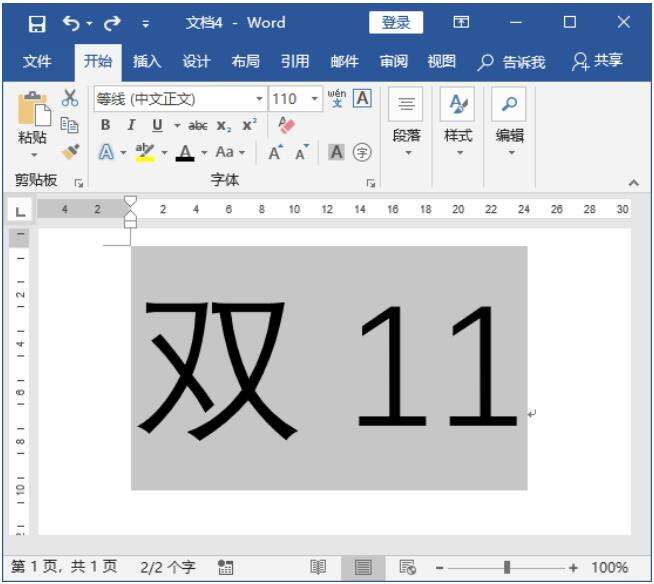
Task: Switch to the 邮件 tab
Action: tap(345, 62)
